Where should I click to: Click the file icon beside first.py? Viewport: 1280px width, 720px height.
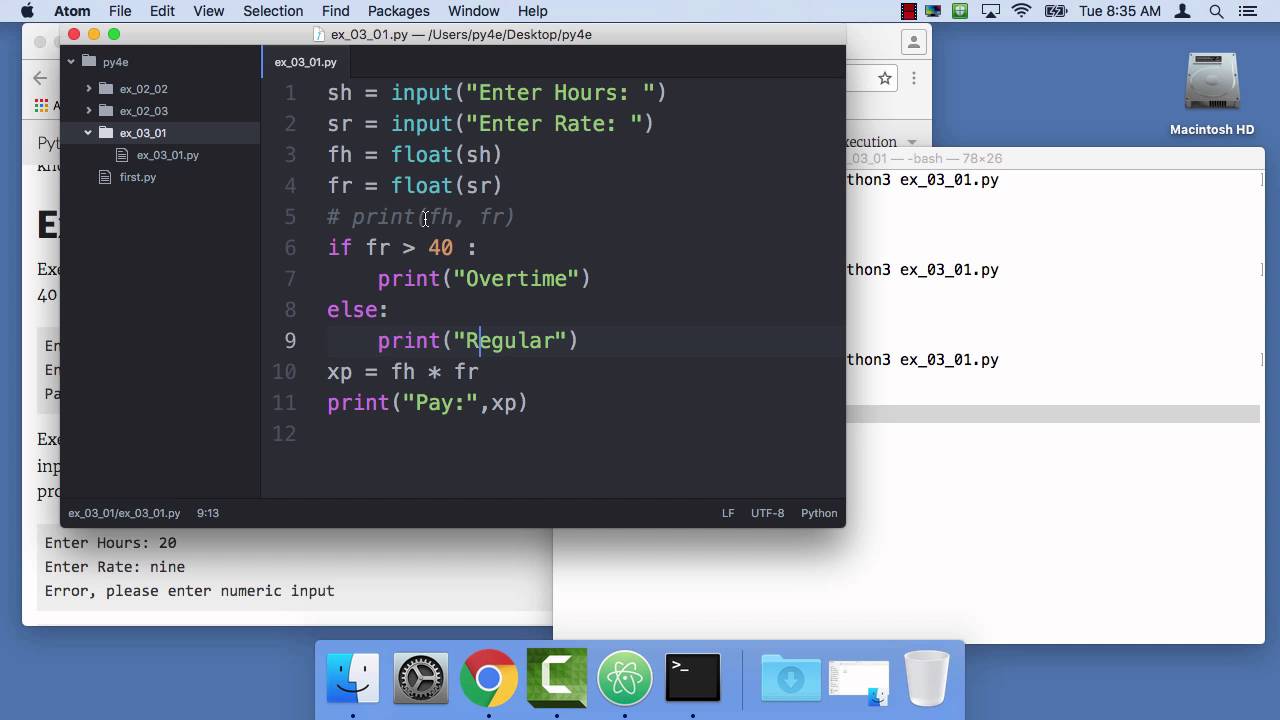105,177
